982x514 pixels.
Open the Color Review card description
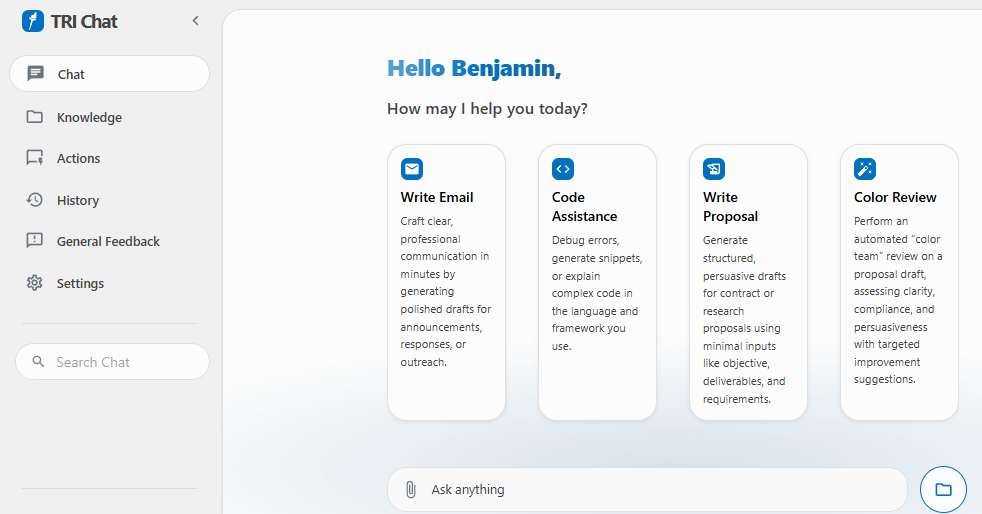pyautogui.click(x=897, y=300)
